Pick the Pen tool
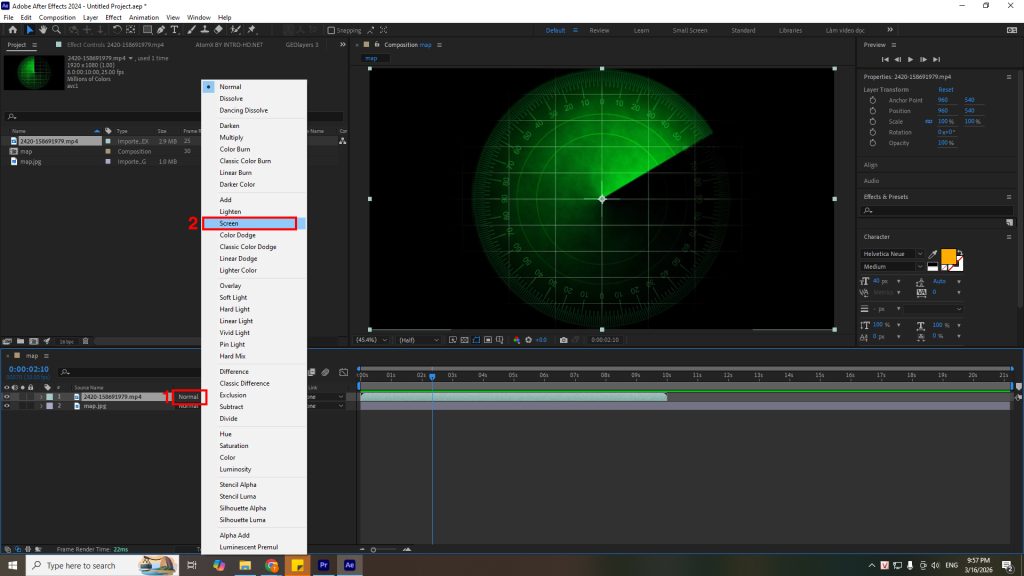 [162, 30]
